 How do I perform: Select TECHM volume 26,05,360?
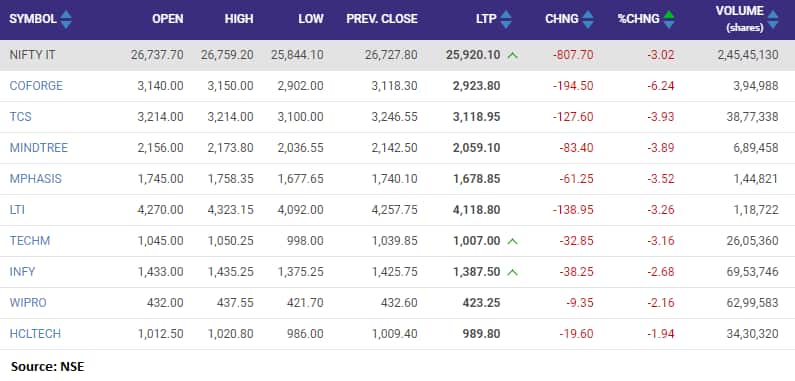coord(752,240)
